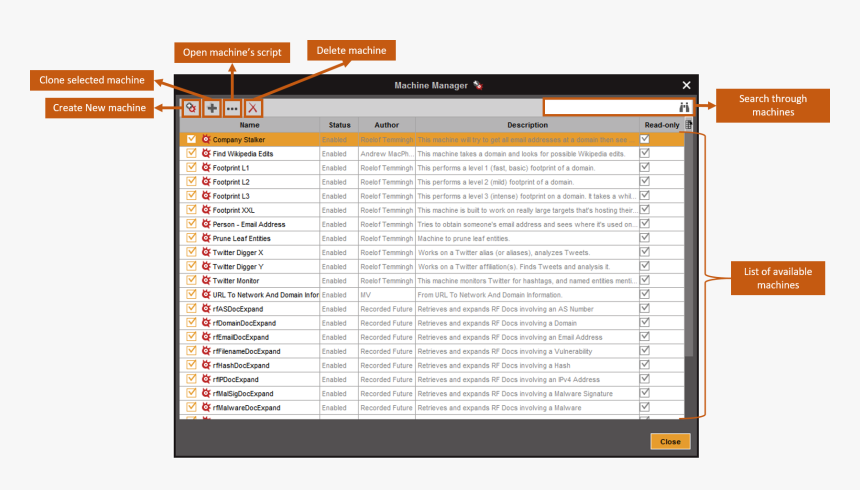860x490 pixels.
Task: Click the orange Close button
Action: [x=670, y=441]
